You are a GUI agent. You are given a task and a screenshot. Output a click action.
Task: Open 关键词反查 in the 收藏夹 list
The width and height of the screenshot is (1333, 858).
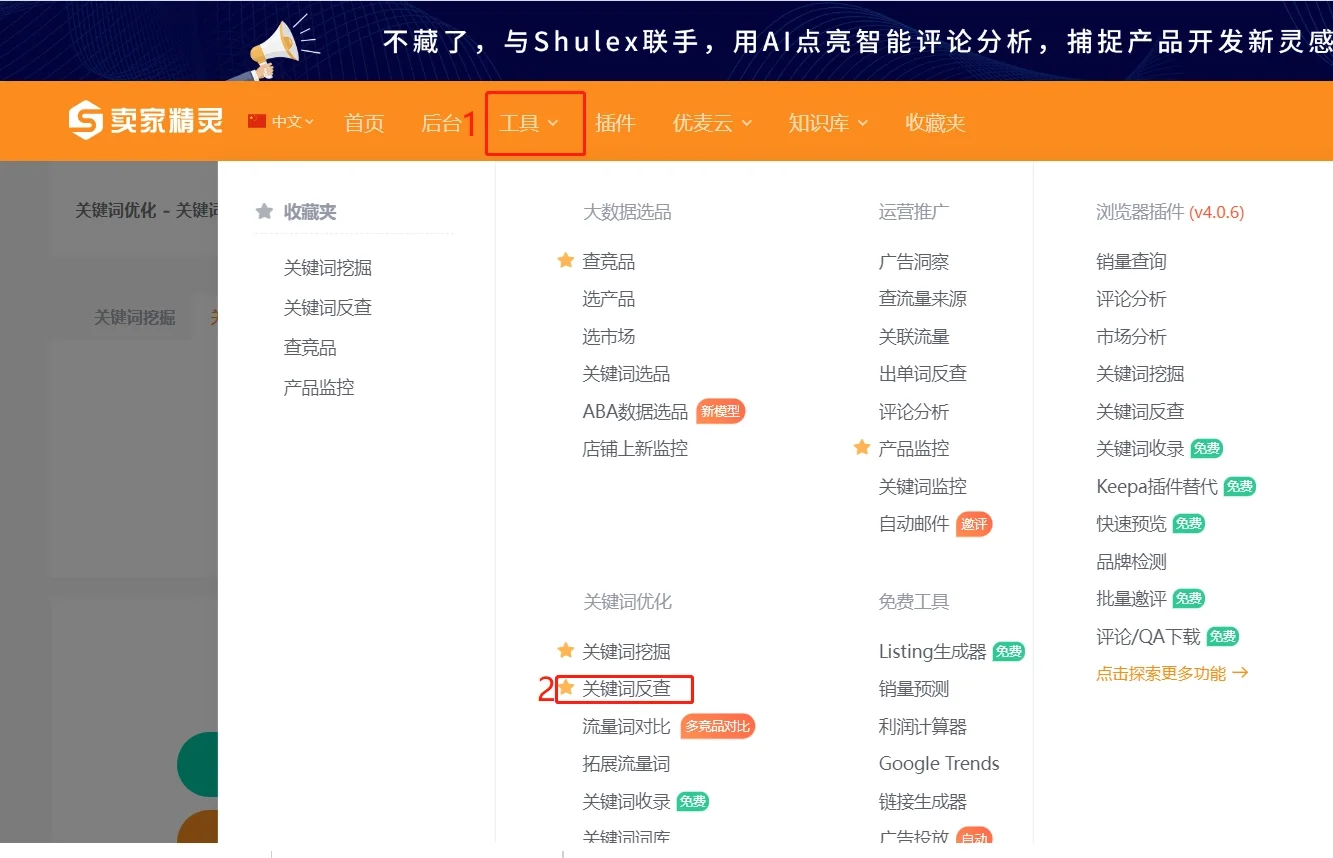click(328, 308)
